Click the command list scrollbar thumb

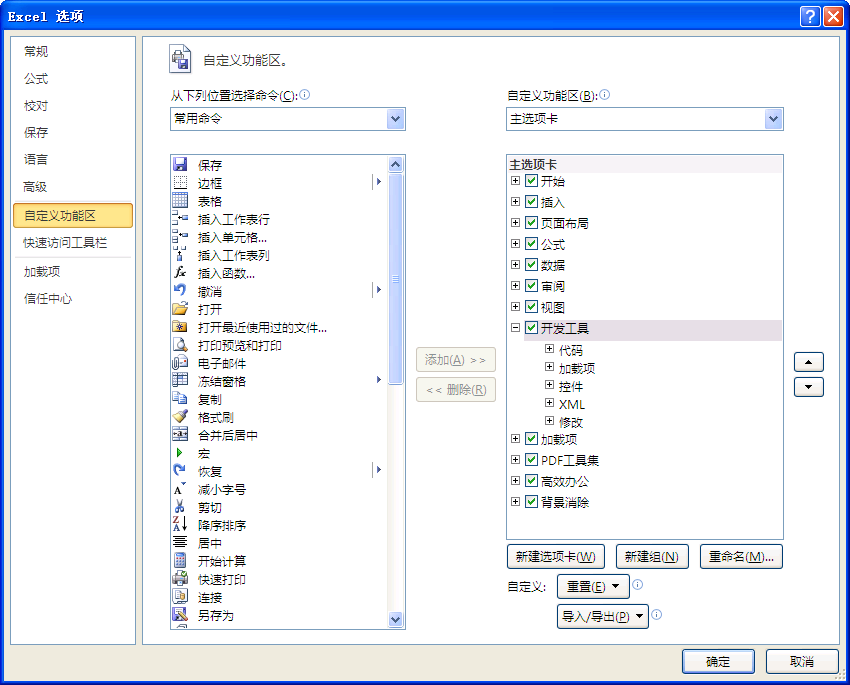click(x=396, y=279)
